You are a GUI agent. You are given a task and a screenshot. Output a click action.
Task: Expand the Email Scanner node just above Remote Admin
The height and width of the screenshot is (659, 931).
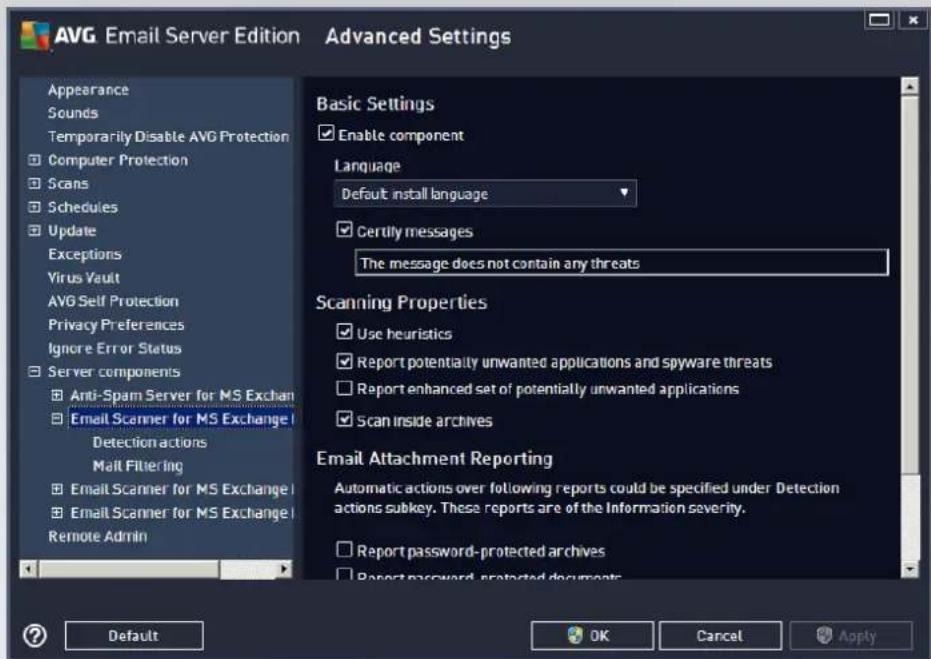click(57, 512)
